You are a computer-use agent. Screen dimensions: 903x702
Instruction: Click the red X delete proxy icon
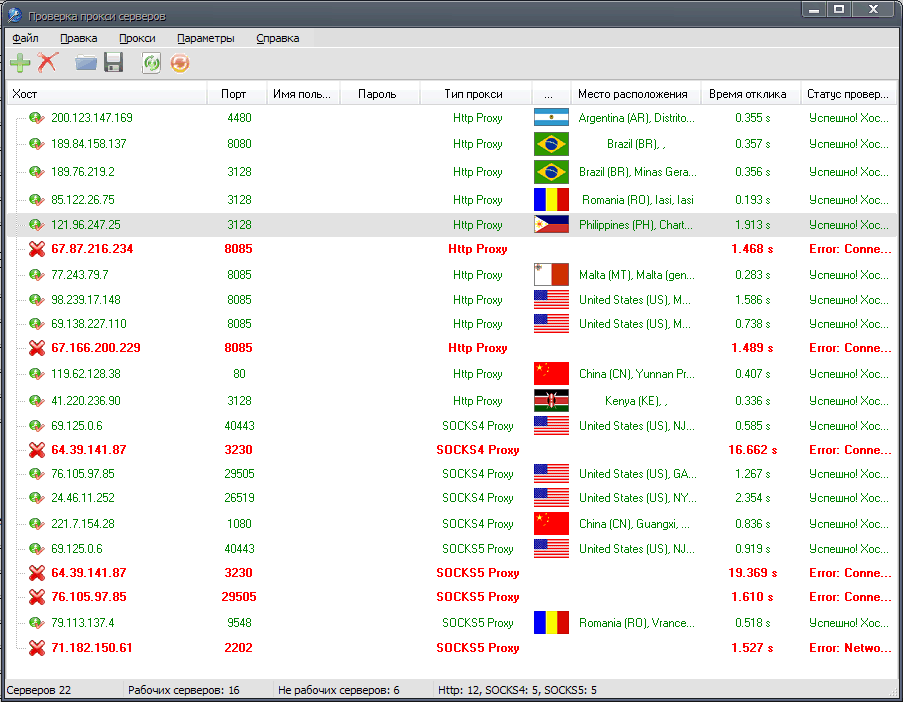48,63
